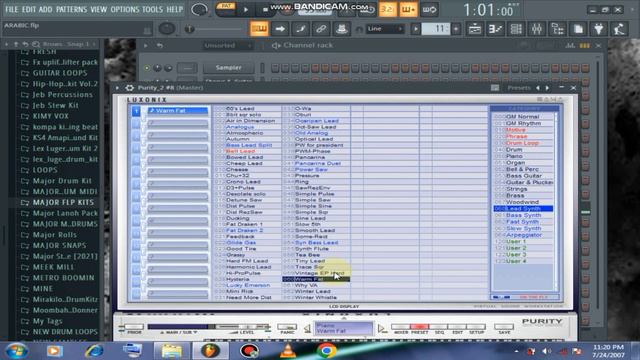
Task: Open the Purity window options arrow menu
Action: click(118, 88)
